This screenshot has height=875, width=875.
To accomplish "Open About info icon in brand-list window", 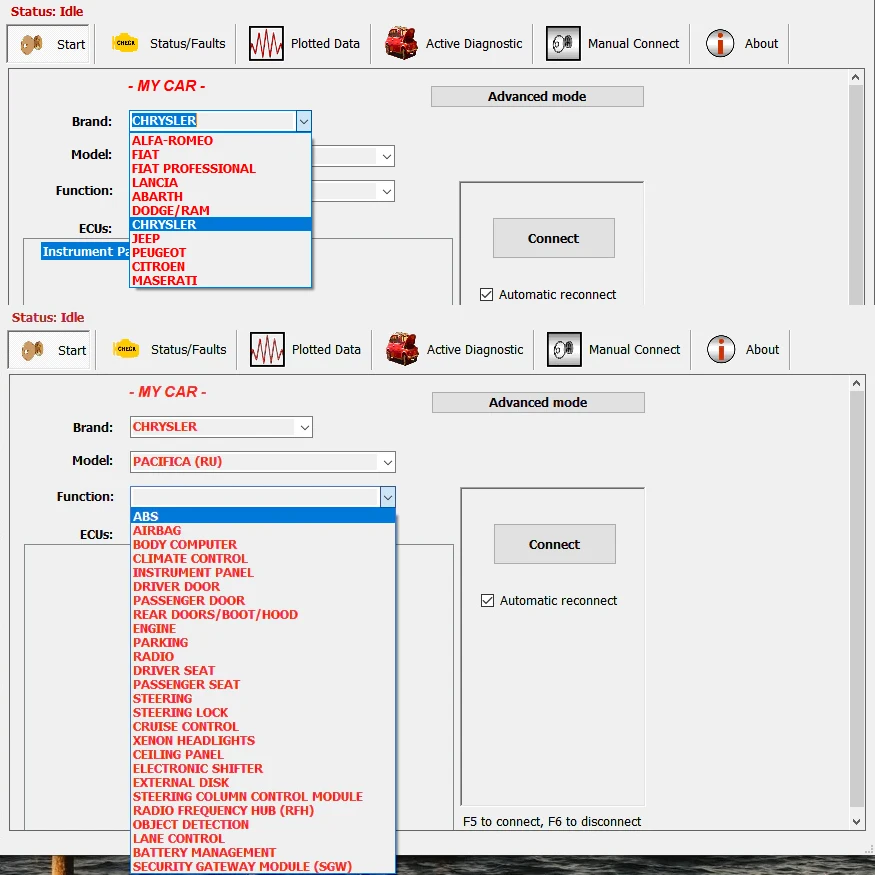I will point(720,44).
